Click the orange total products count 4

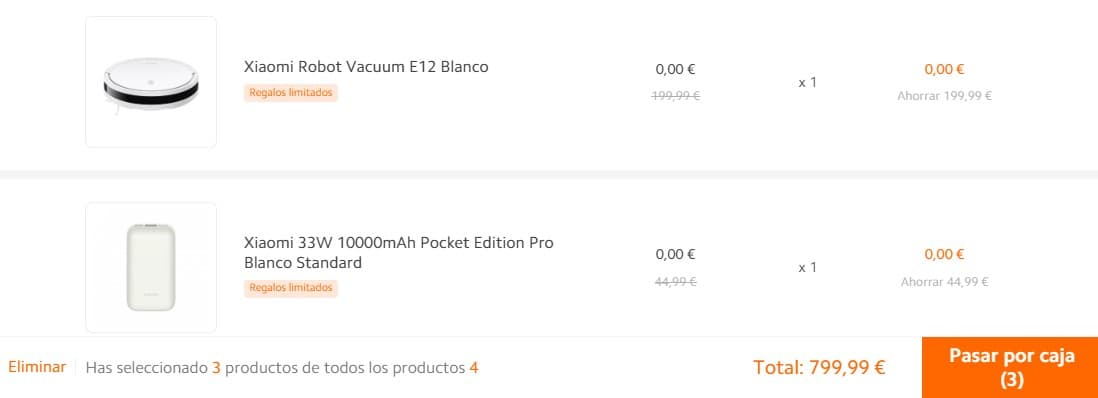(x=474, y=367)
